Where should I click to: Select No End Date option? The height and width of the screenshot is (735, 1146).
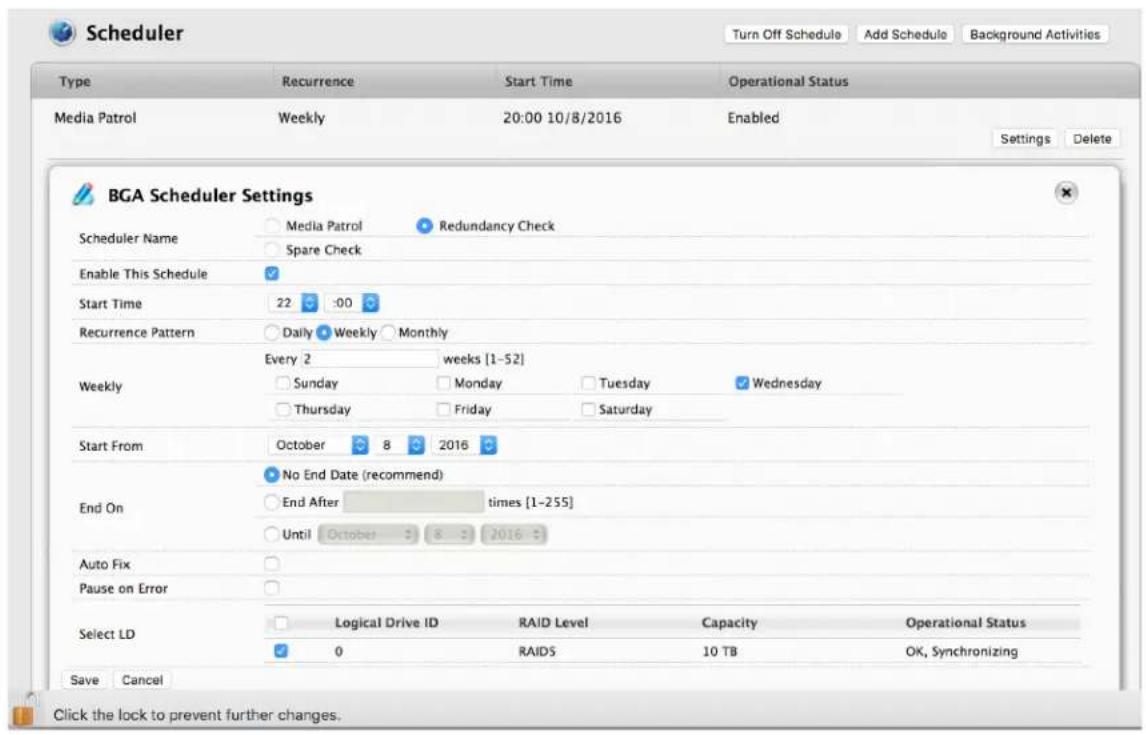coord(272,475)
